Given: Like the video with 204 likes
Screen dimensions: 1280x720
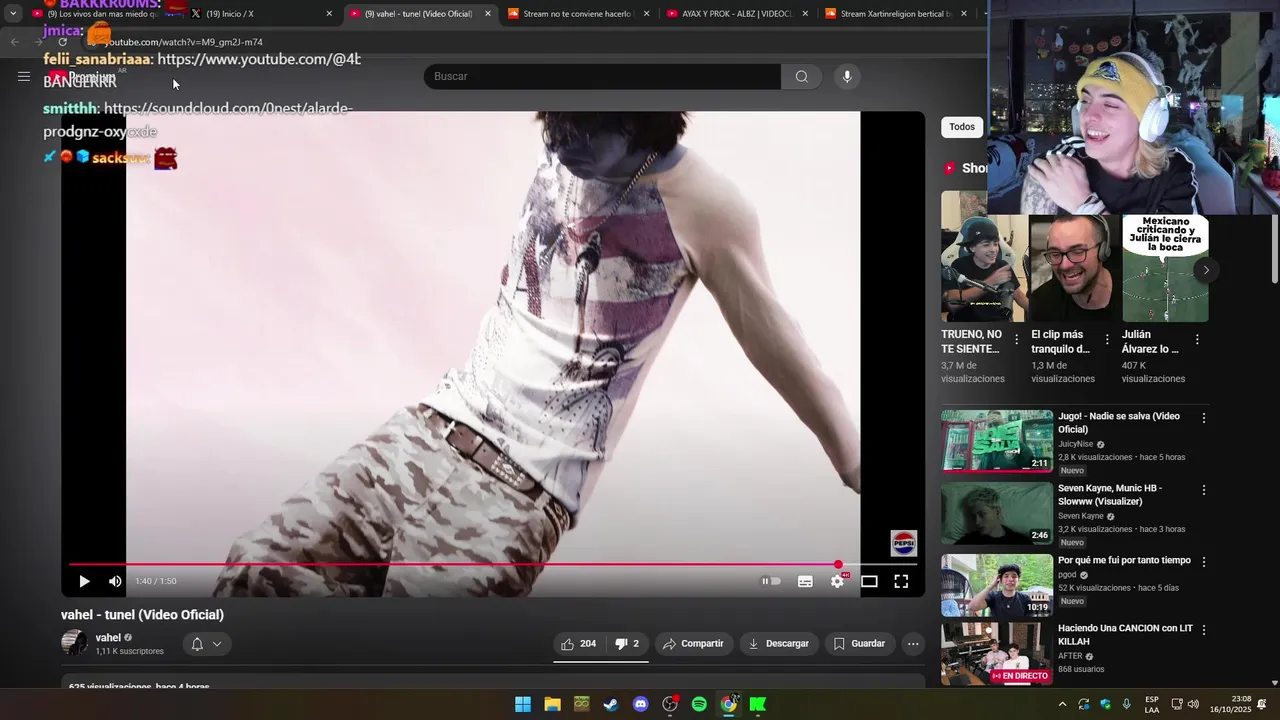Looking at the screenshot, I should [579, 644].
